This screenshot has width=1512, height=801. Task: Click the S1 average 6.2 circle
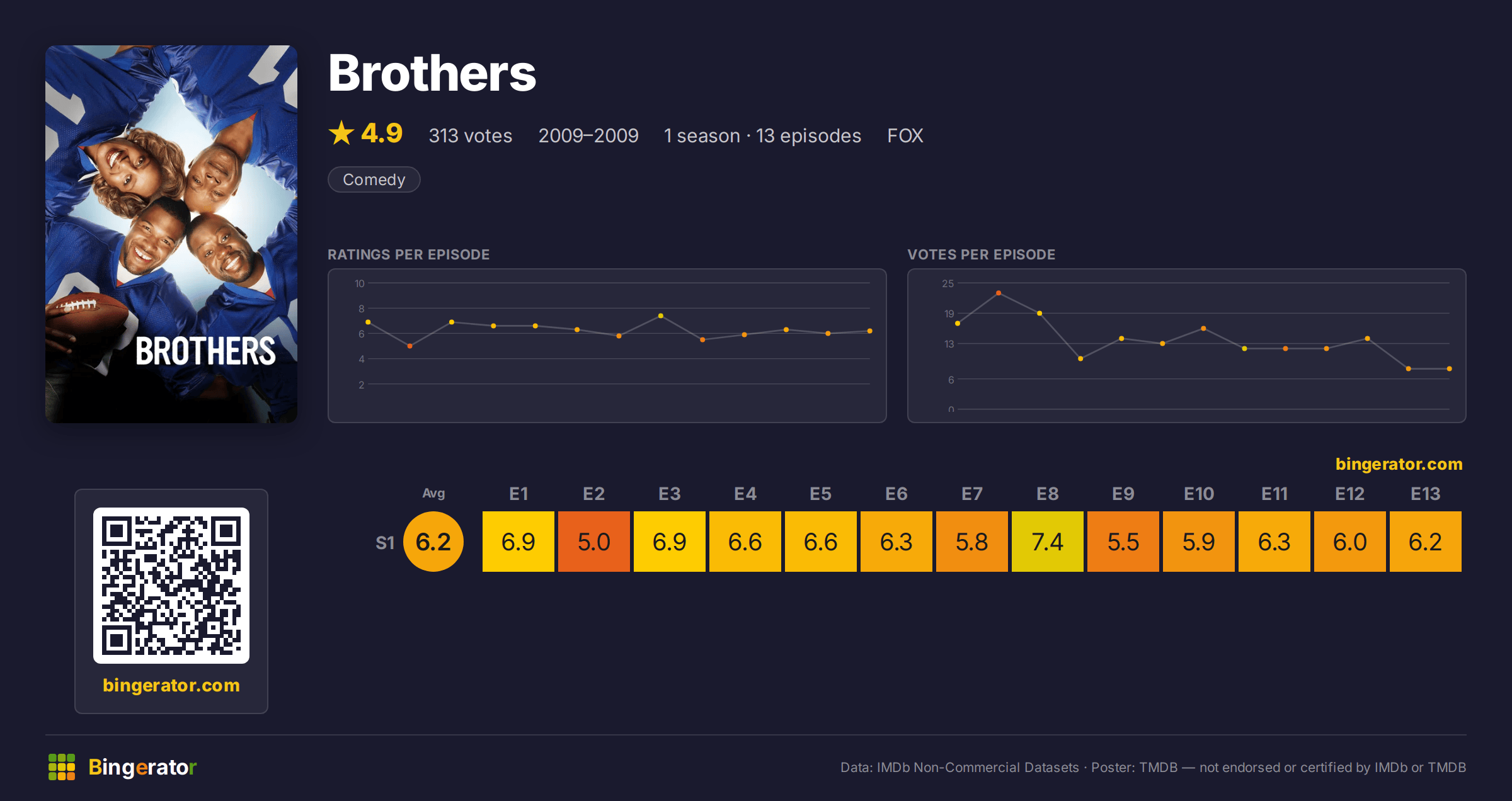(x=433, y=542)
